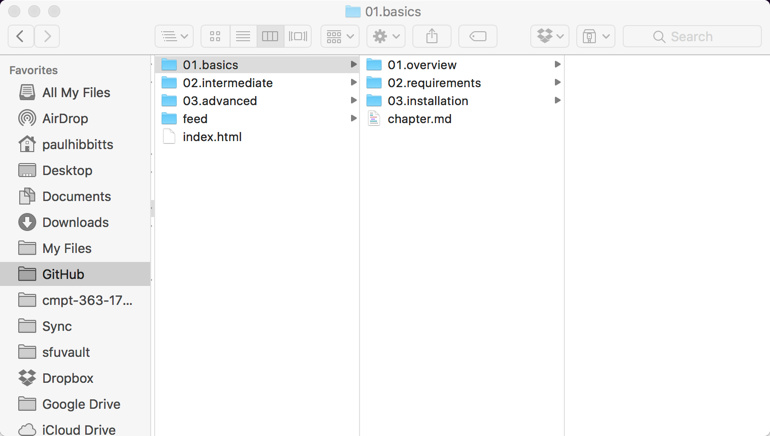This screenshot has width=770, height=436.
Task: Select the 02.intermediate folder
Action: pos(257,82)
